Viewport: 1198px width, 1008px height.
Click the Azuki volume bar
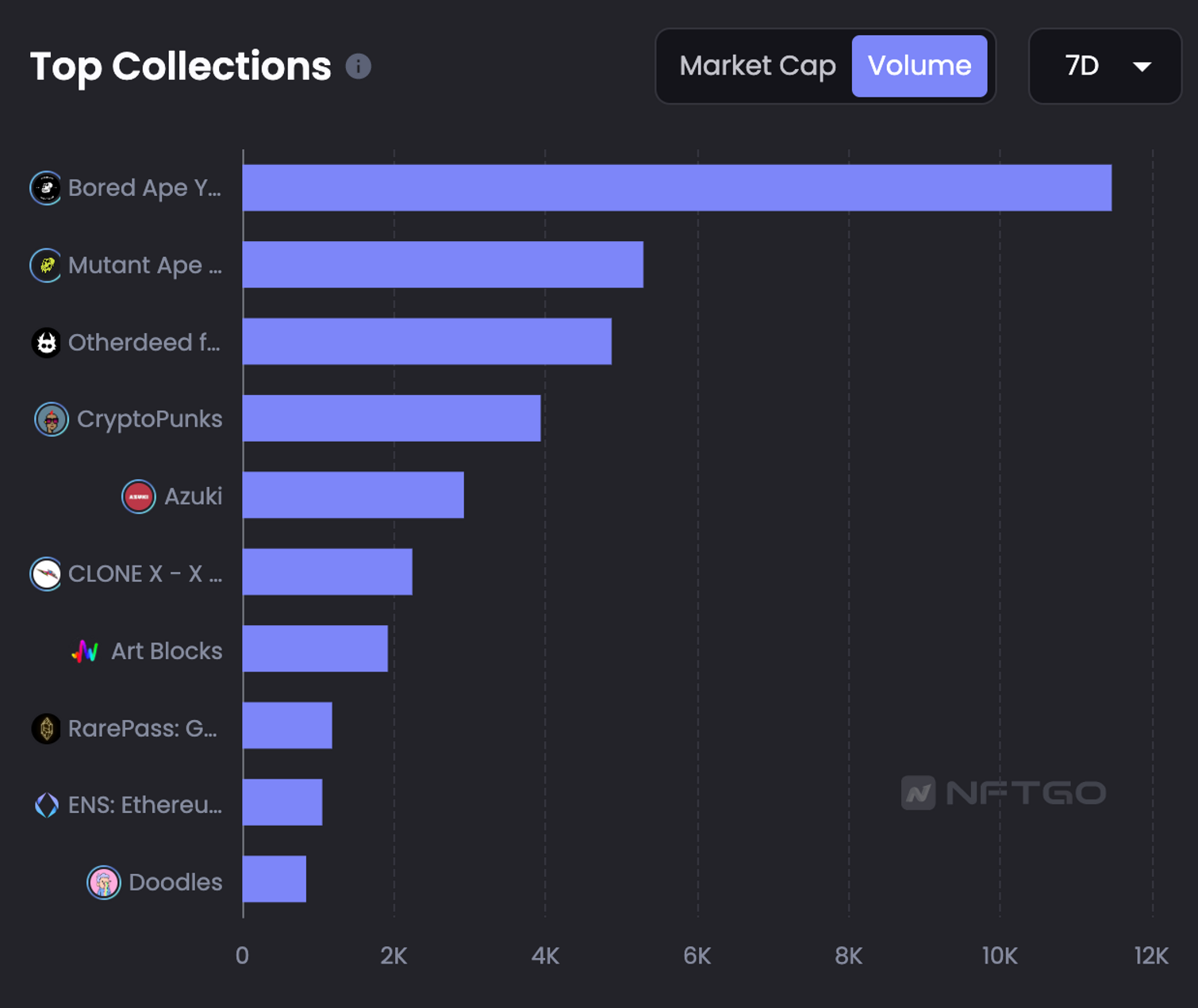(353, 496)
